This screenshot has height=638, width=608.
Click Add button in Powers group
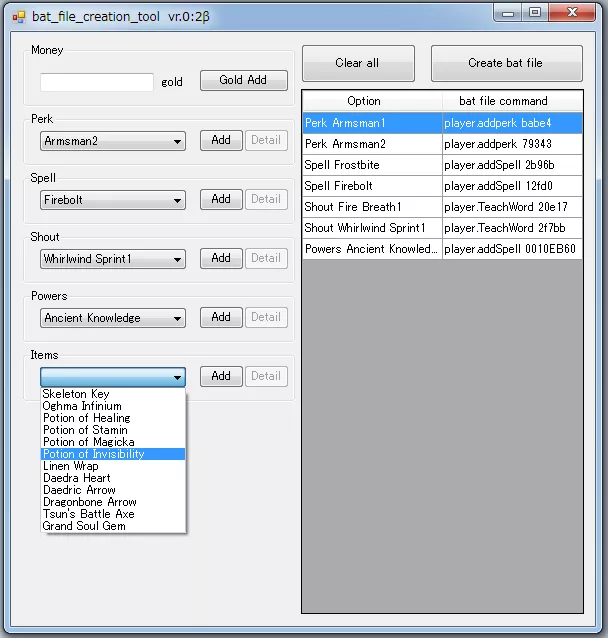pyautogui.click(x=221, y=317)
